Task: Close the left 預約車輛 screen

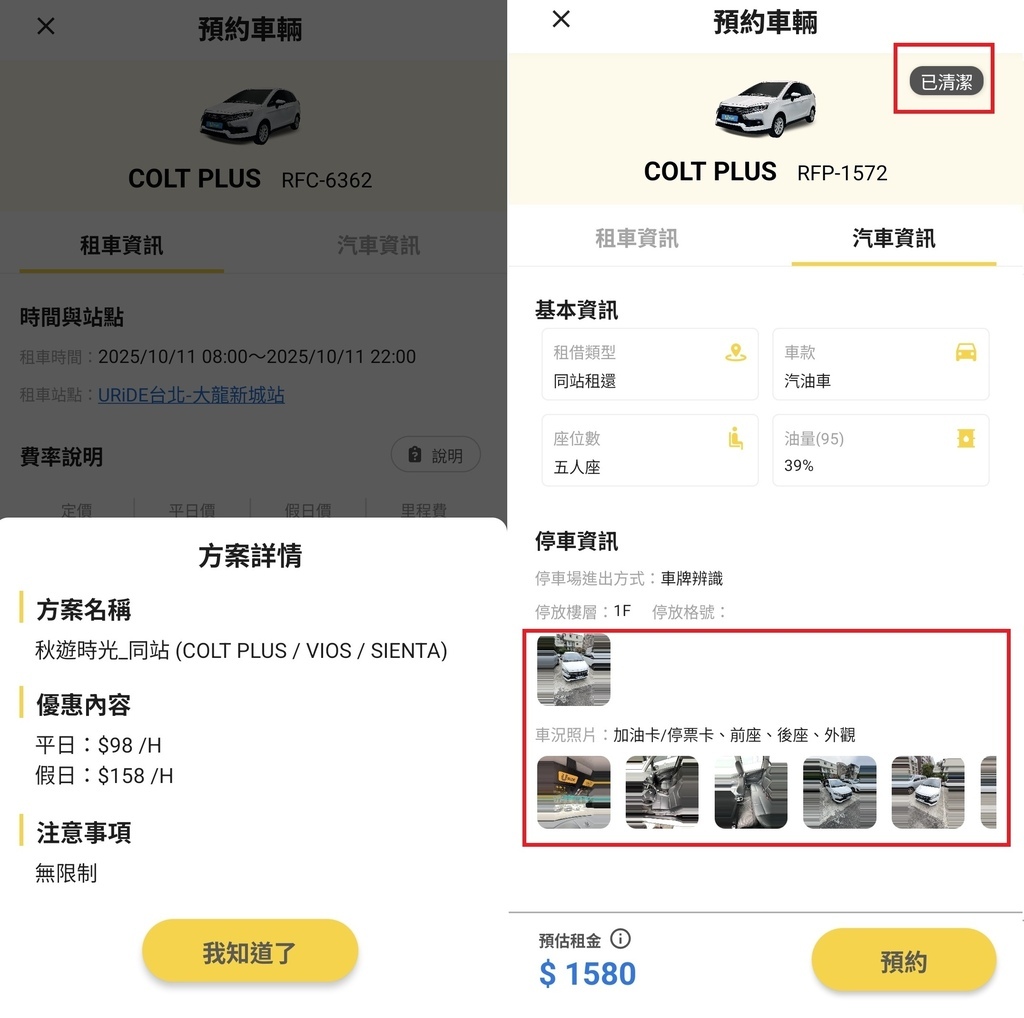Action: pos(46,26)
